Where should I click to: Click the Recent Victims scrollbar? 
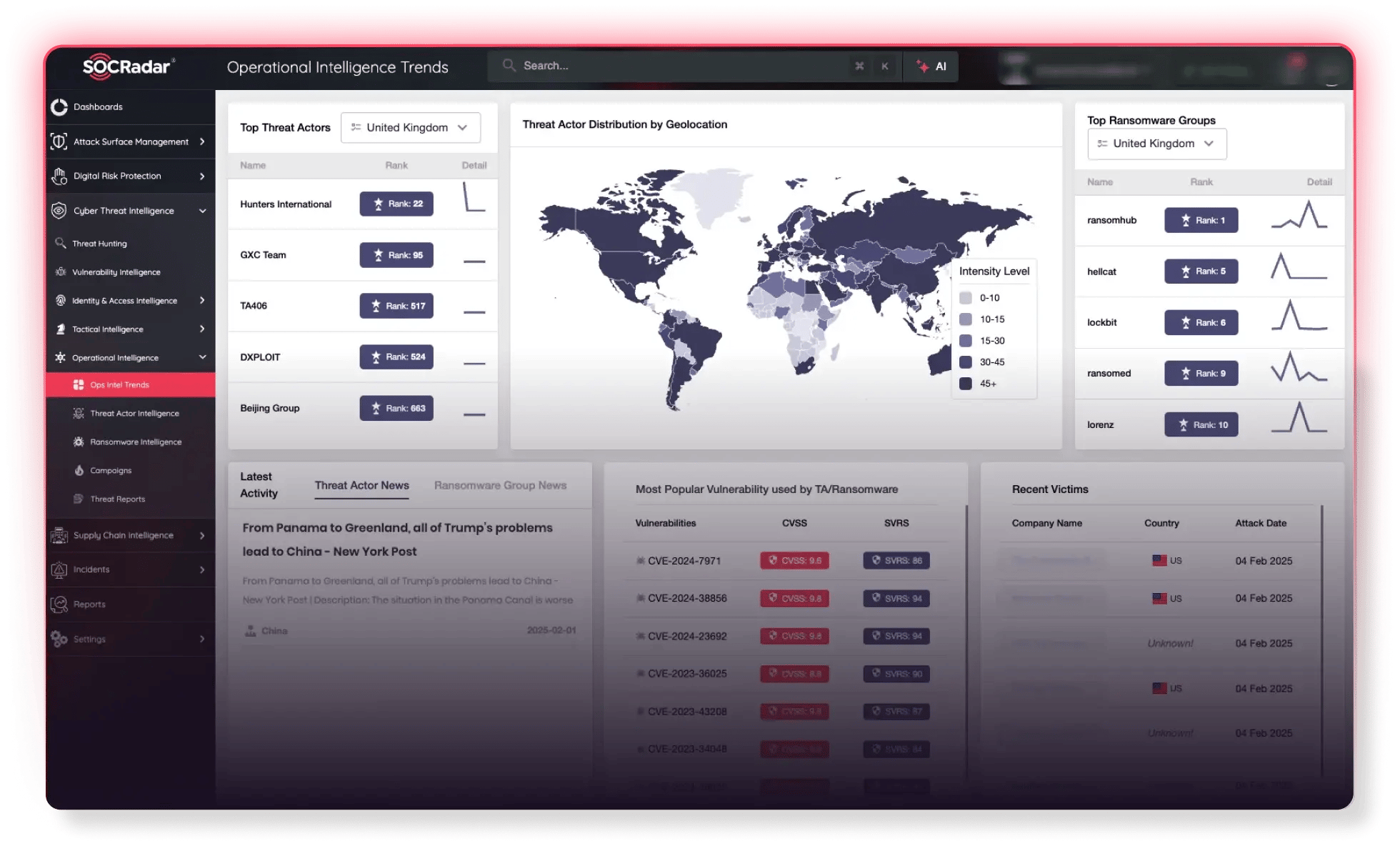point(1322,641)
